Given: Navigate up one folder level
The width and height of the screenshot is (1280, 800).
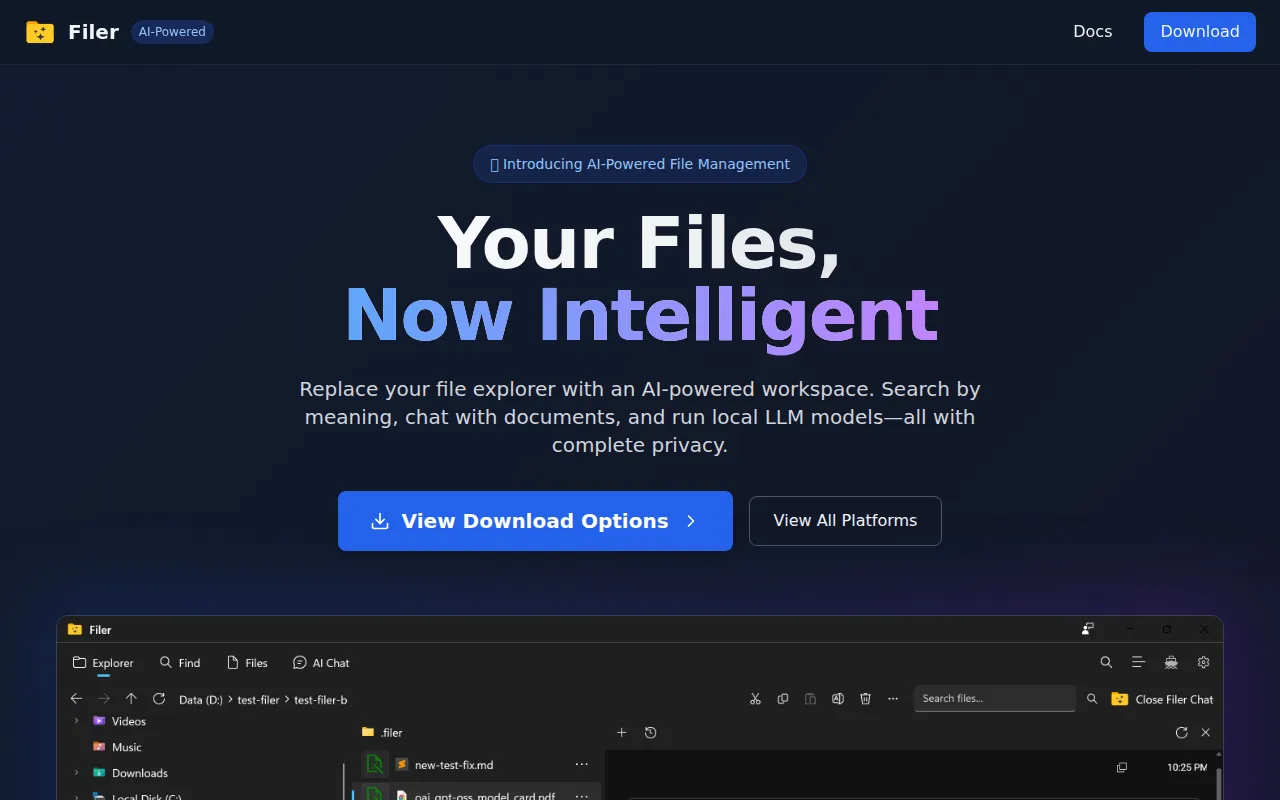Looking at the screenshot, I should click(x=131, y=698).
